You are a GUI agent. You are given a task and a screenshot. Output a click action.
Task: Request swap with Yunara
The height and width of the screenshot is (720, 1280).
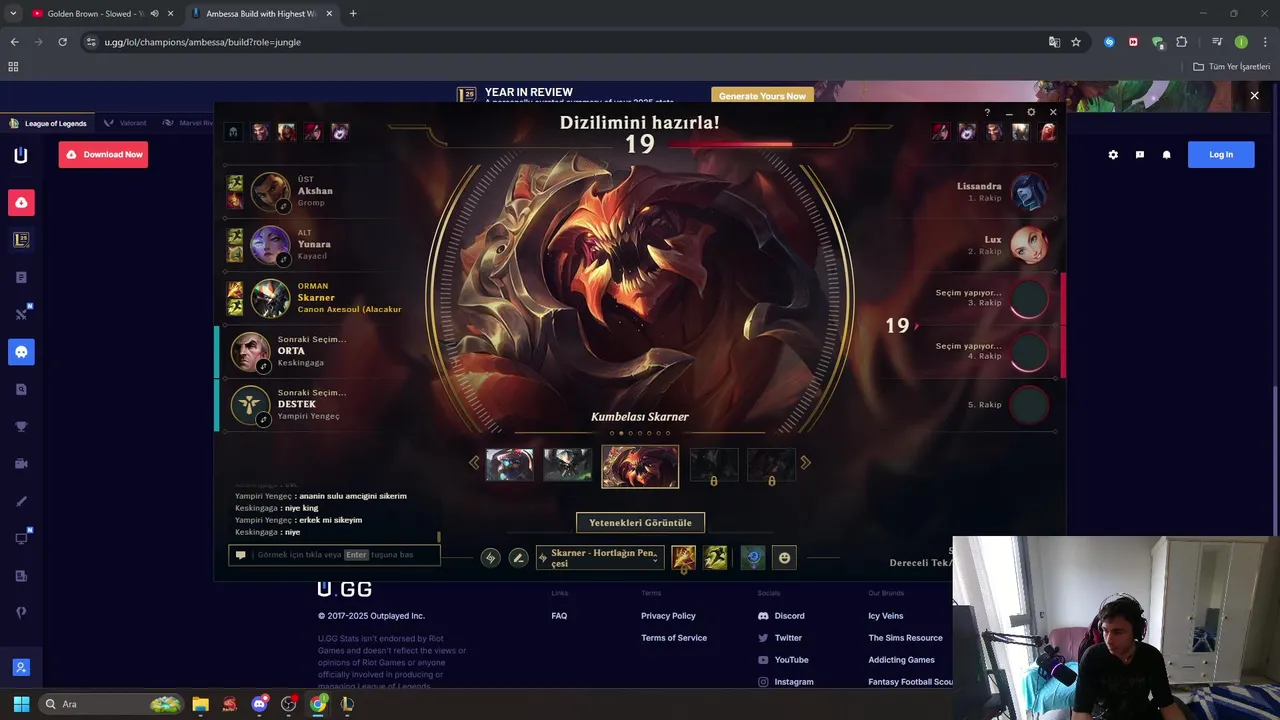click(283, 259)
